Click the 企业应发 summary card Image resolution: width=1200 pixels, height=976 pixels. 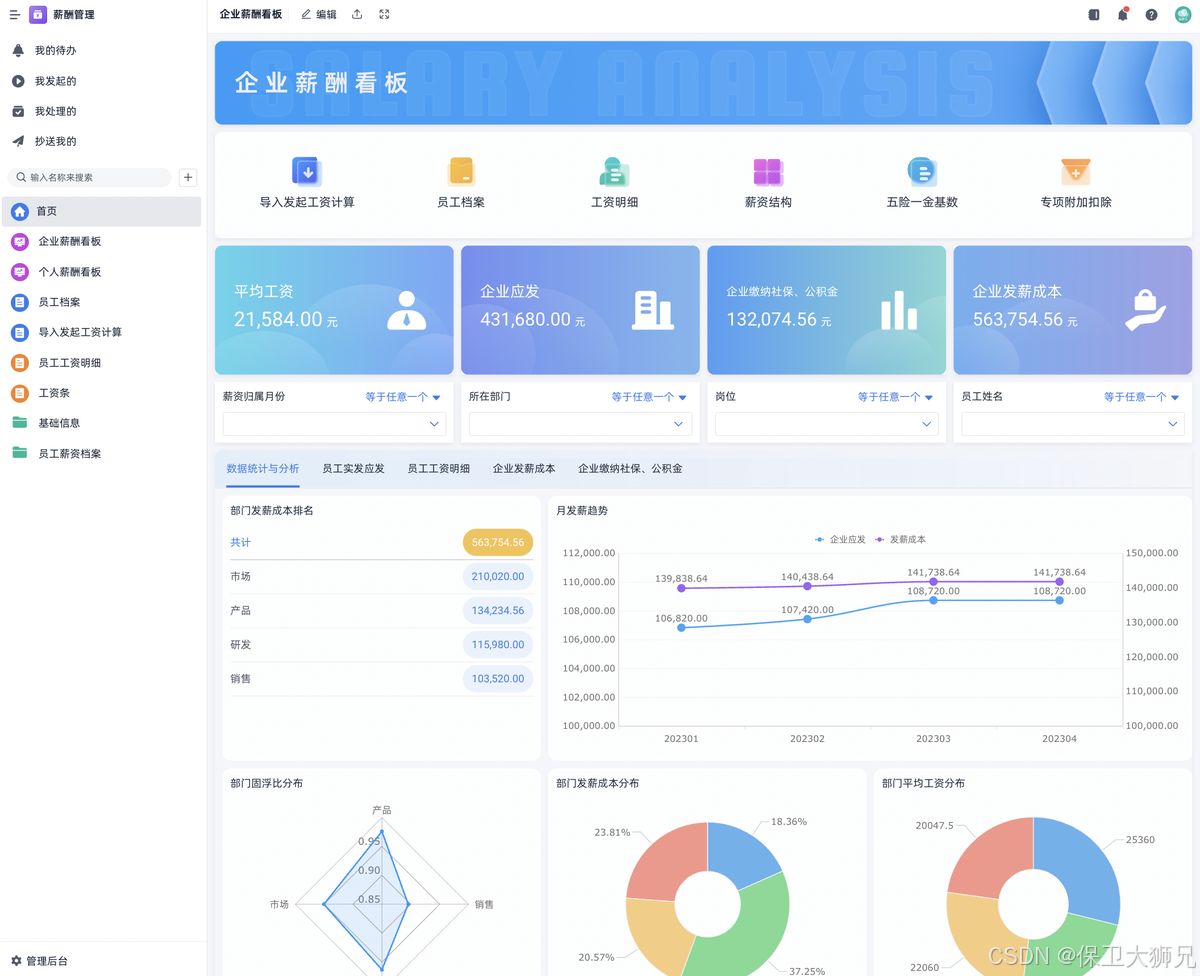click(580, 310)
